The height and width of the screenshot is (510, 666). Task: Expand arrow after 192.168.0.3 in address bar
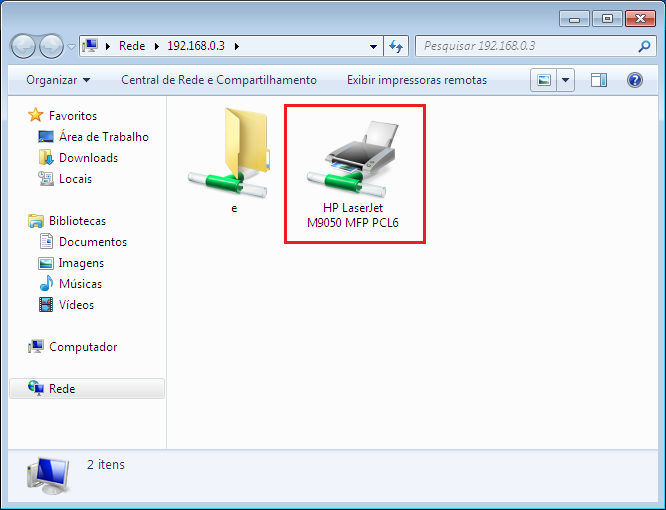point(237,46)
